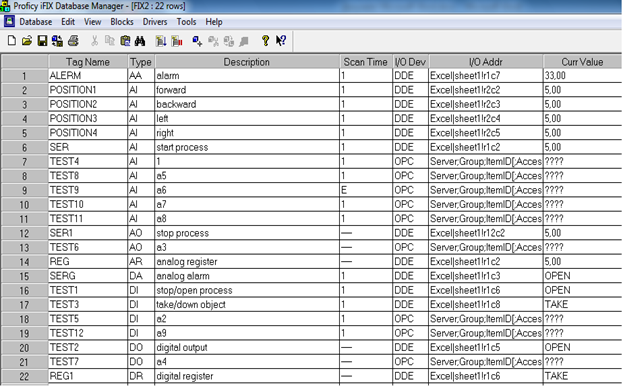
Task: Select the REG tag name cell
Action: [x=88, y=262]
